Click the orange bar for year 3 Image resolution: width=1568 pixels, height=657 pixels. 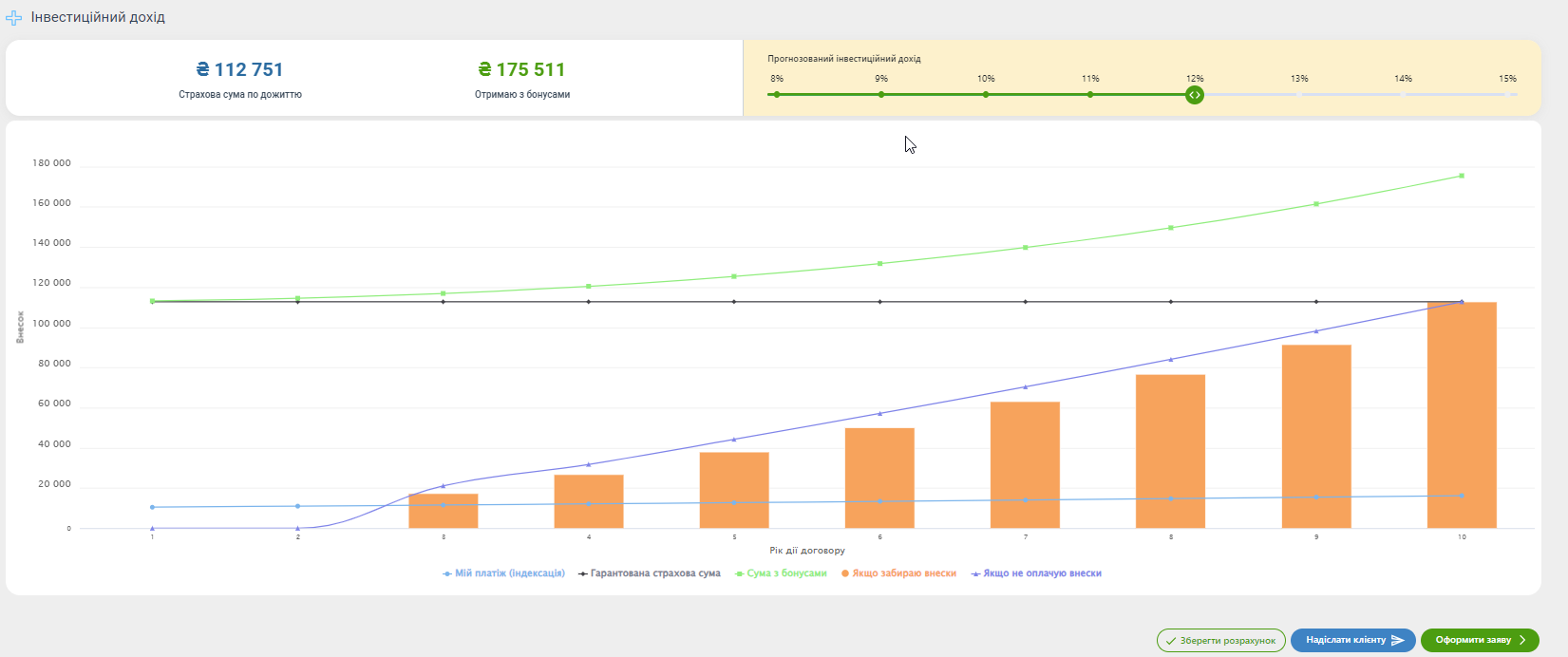(444, 513)
